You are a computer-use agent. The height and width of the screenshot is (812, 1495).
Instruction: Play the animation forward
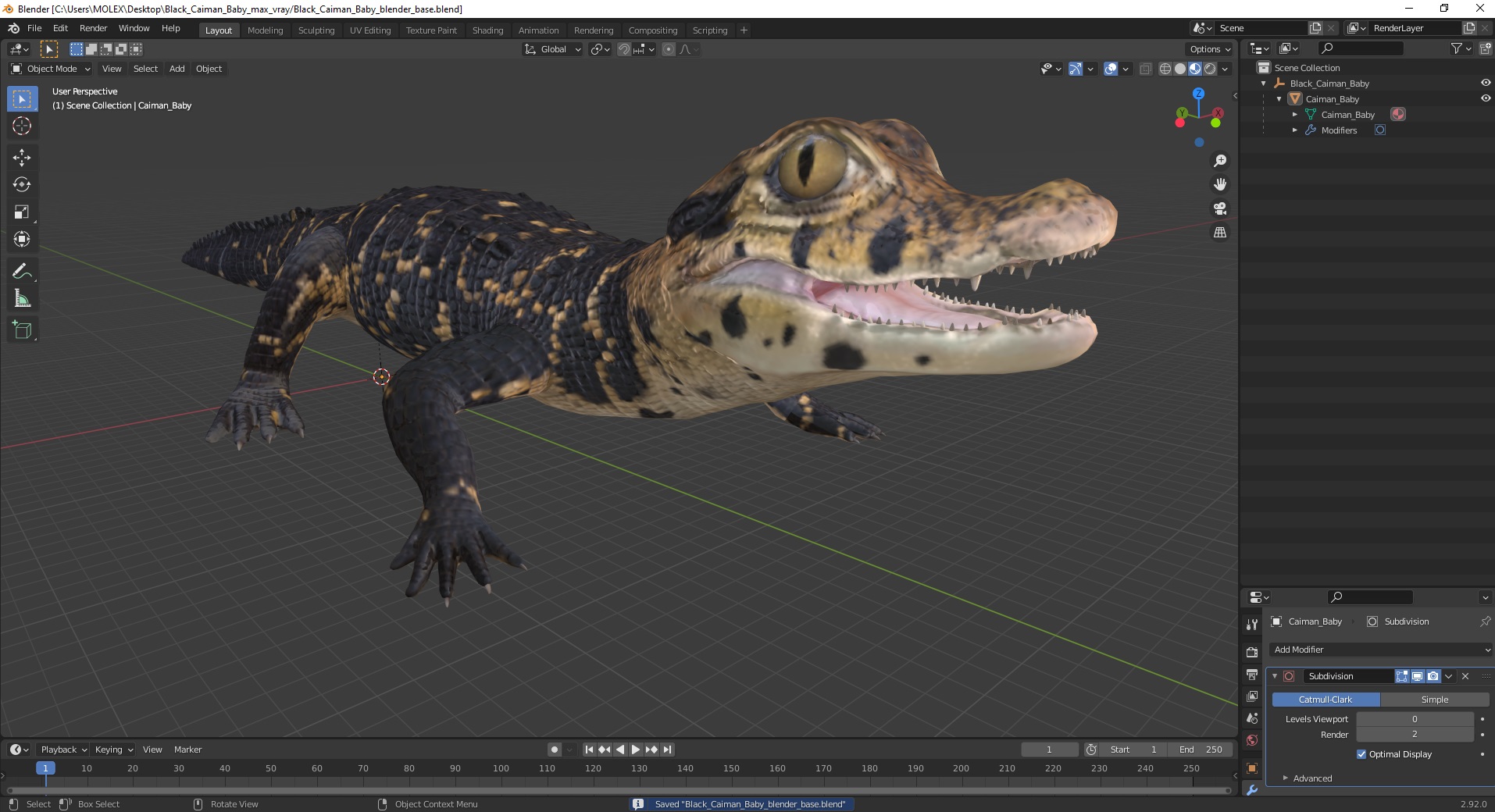(x=636, y=750)
